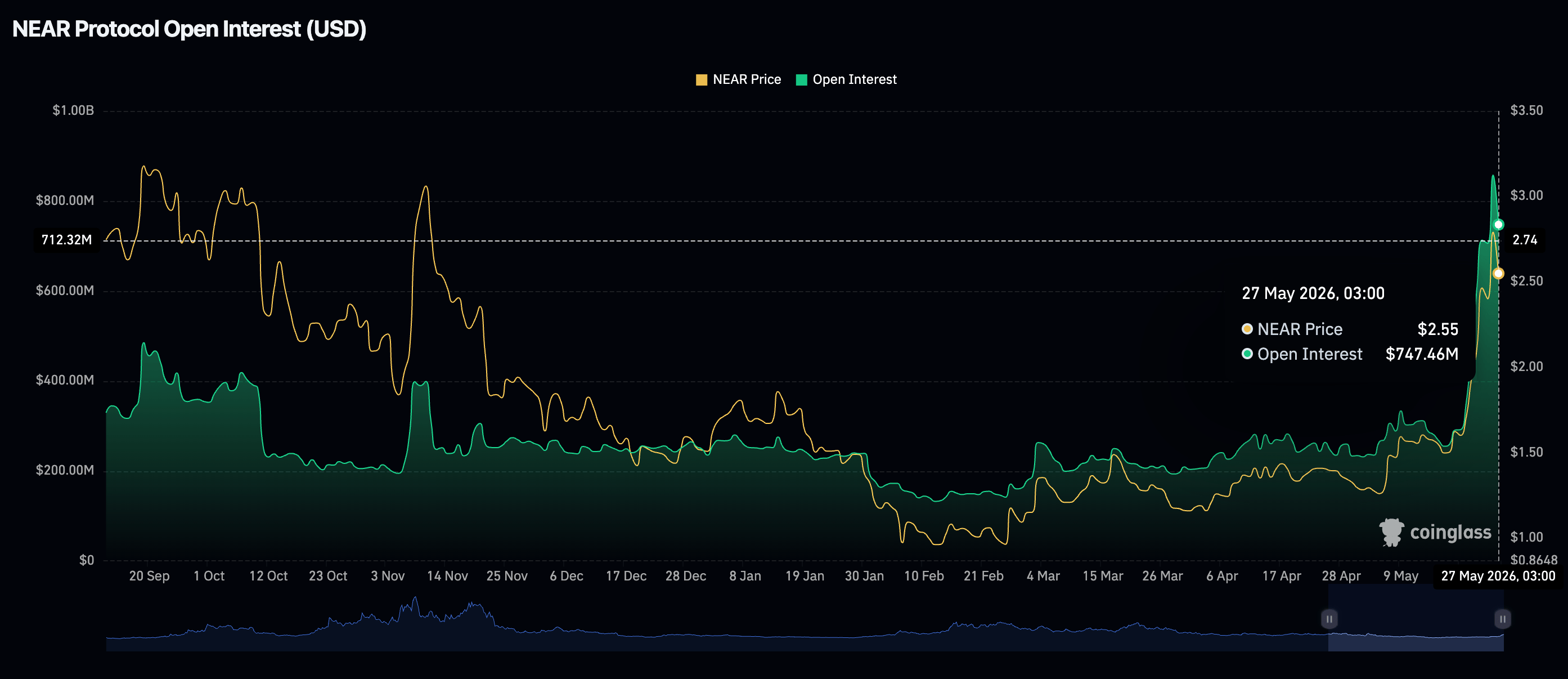
Task: Grab the left range slider handle
Action: pyautogui.click(x=1329, y=619)
